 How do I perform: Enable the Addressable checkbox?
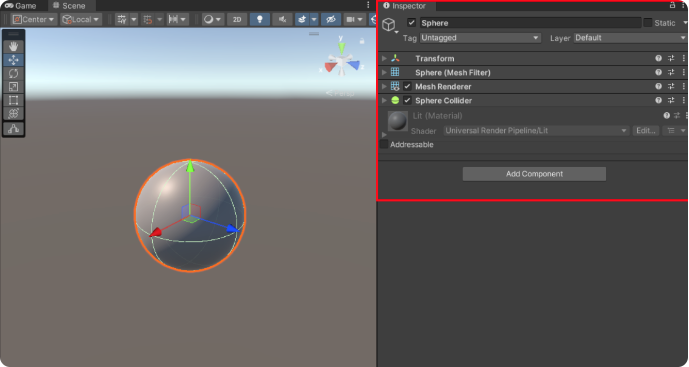pyautogui.click(x=384, y=144)
